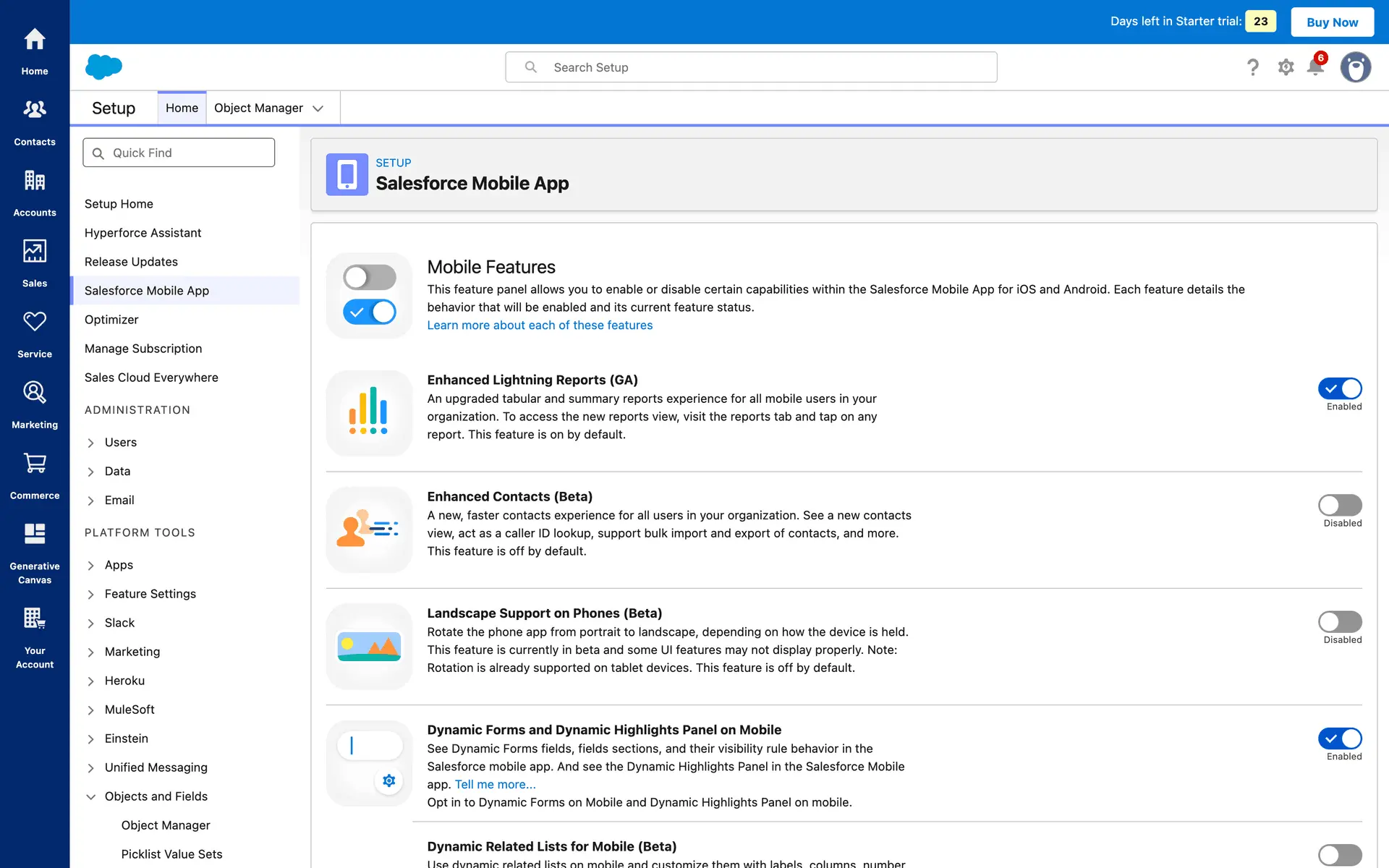Select Optimizer in setup menu

tap(111, 320)
